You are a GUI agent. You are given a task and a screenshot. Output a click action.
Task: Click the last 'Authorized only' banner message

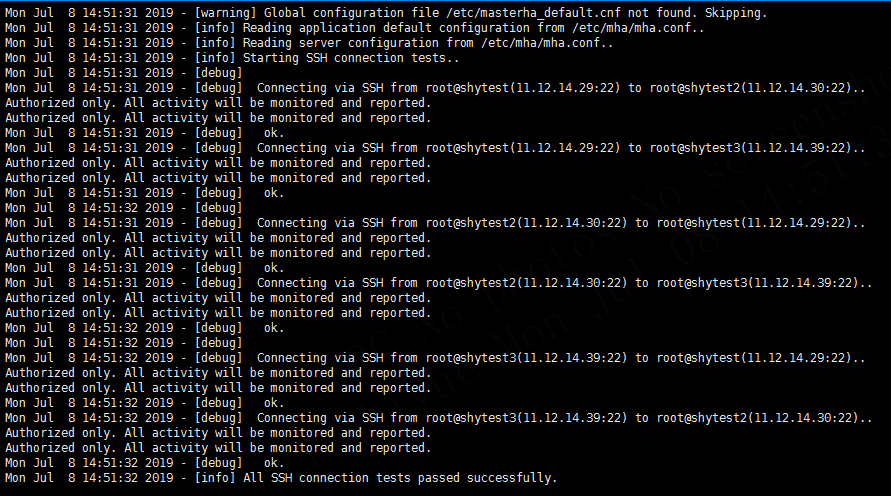218,448
